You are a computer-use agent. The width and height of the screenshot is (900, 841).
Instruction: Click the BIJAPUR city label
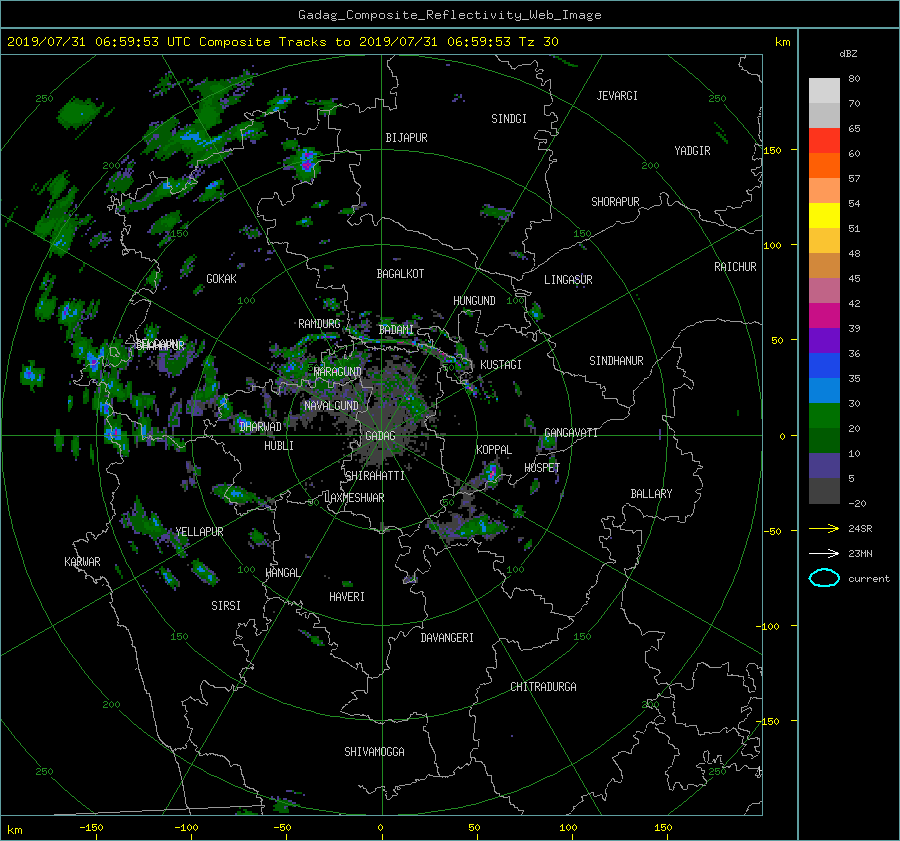406,138
